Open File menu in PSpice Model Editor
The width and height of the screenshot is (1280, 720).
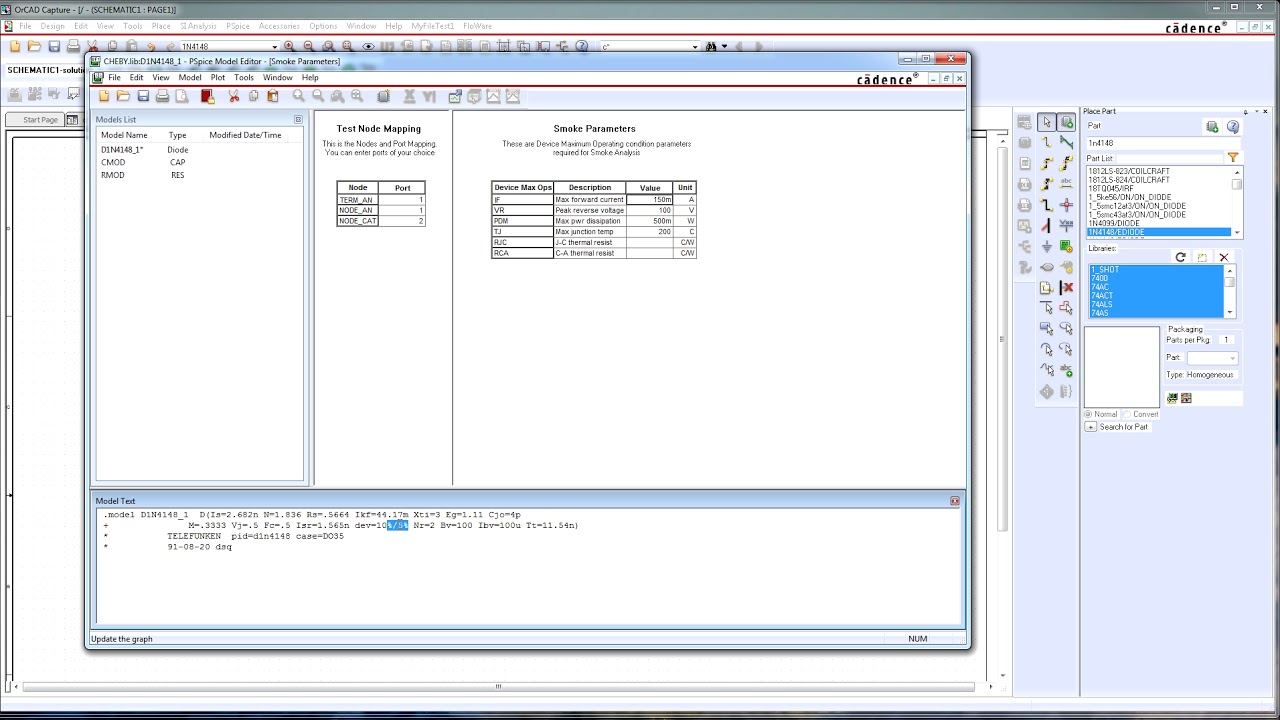[114, 78]
